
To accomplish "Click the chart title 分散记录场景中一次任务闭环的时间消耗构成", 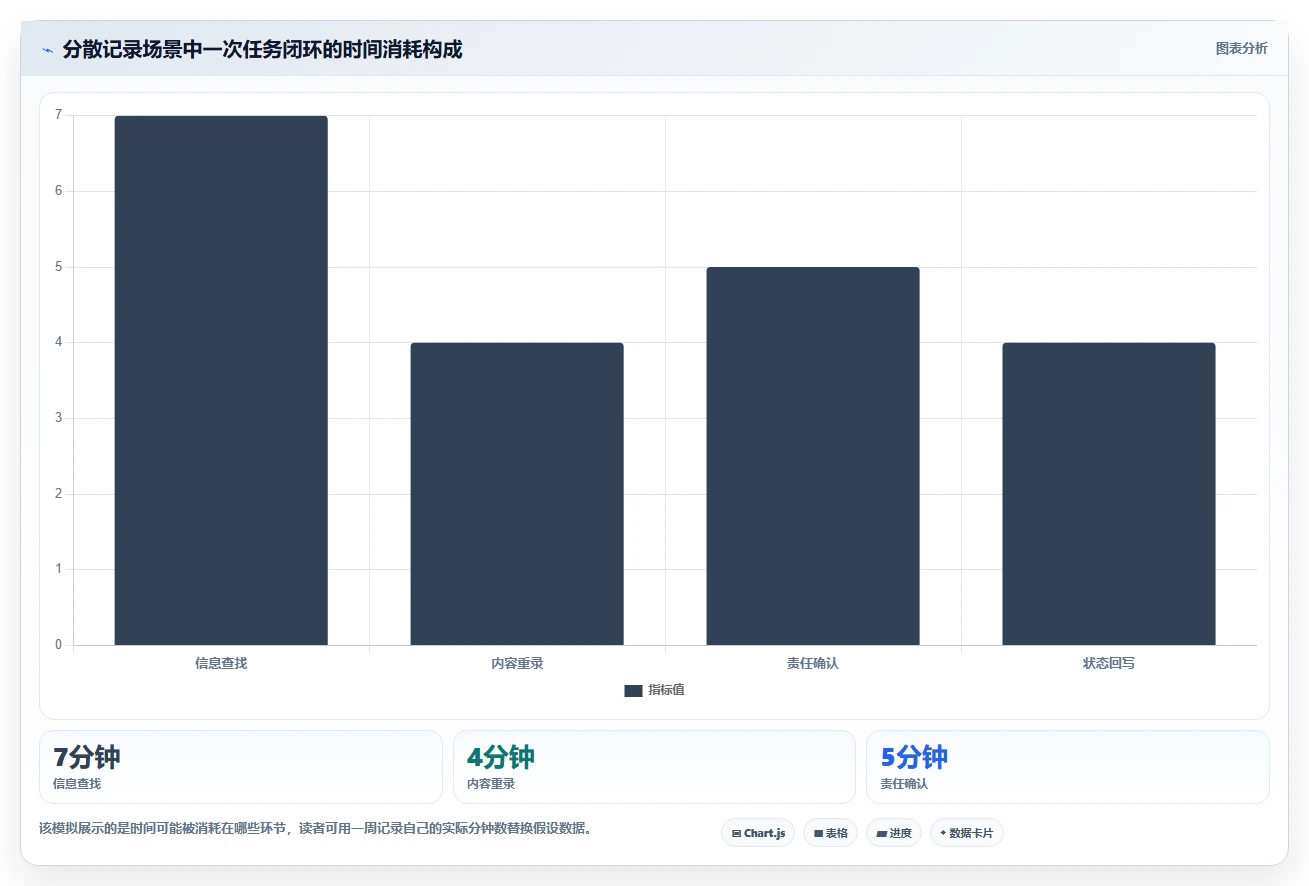I will [262, 50].
